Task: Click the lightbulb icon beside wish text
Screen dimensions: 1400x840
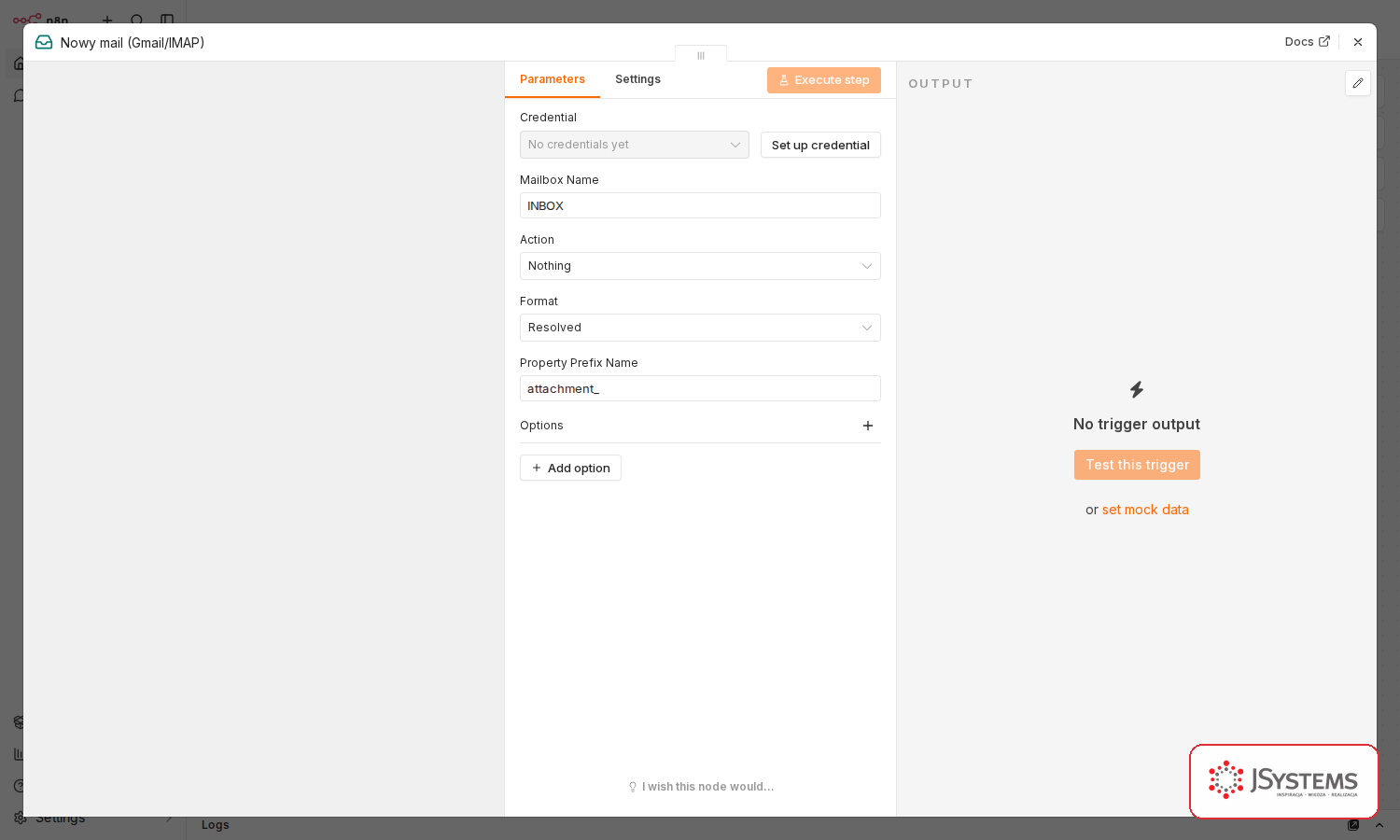Action: (633, 787)
